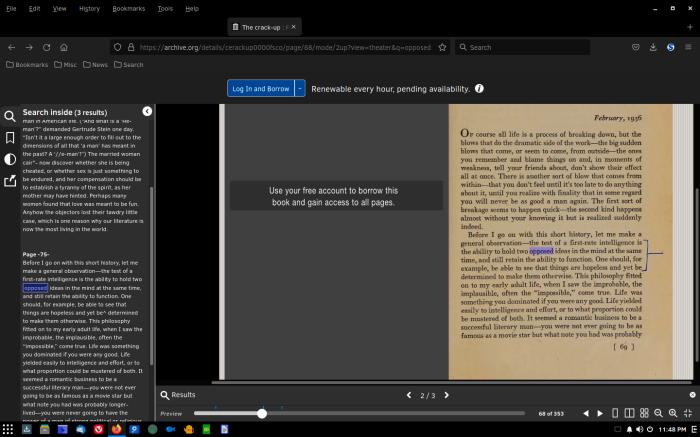Open the Downloads toolbar icon
This screenshot has width=700, height=437.
[x=653, y=47]
